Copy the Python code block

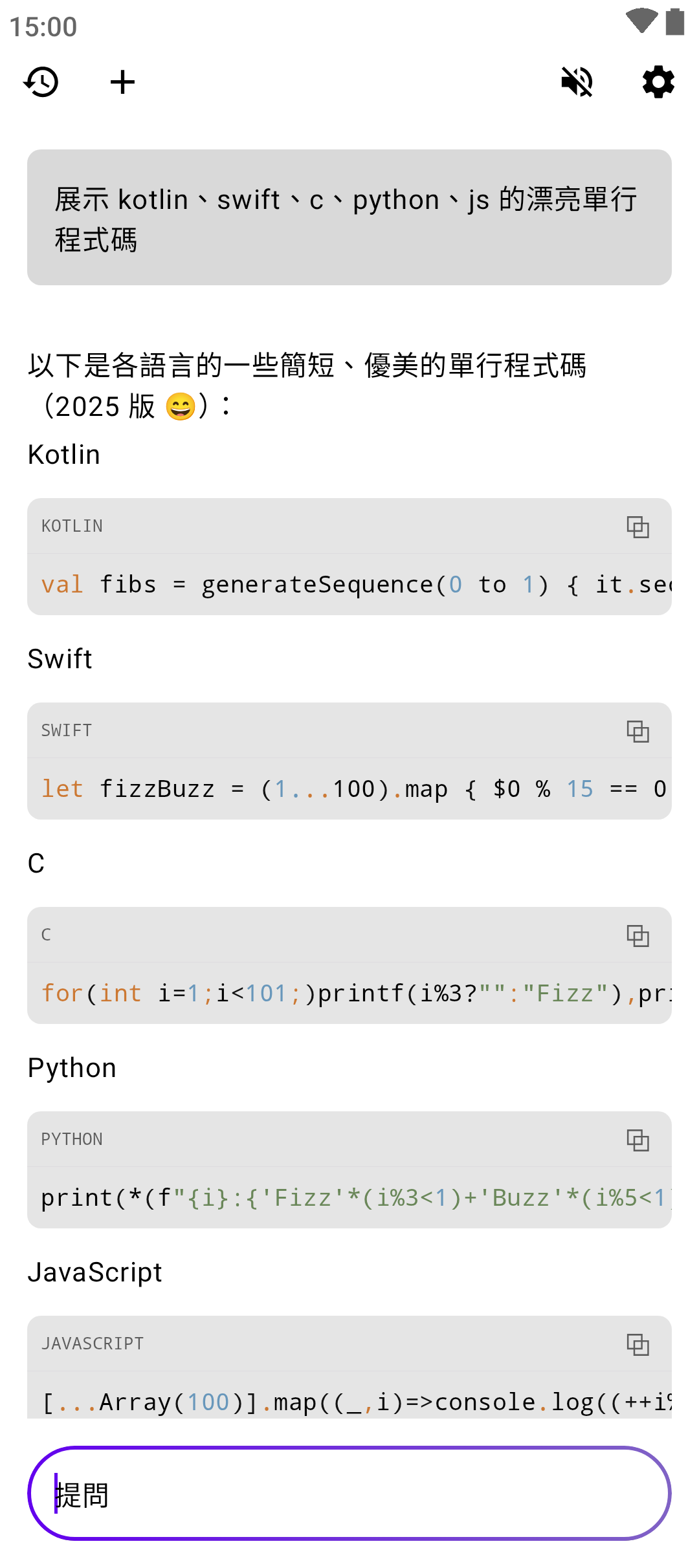[x=638, y=1140]
